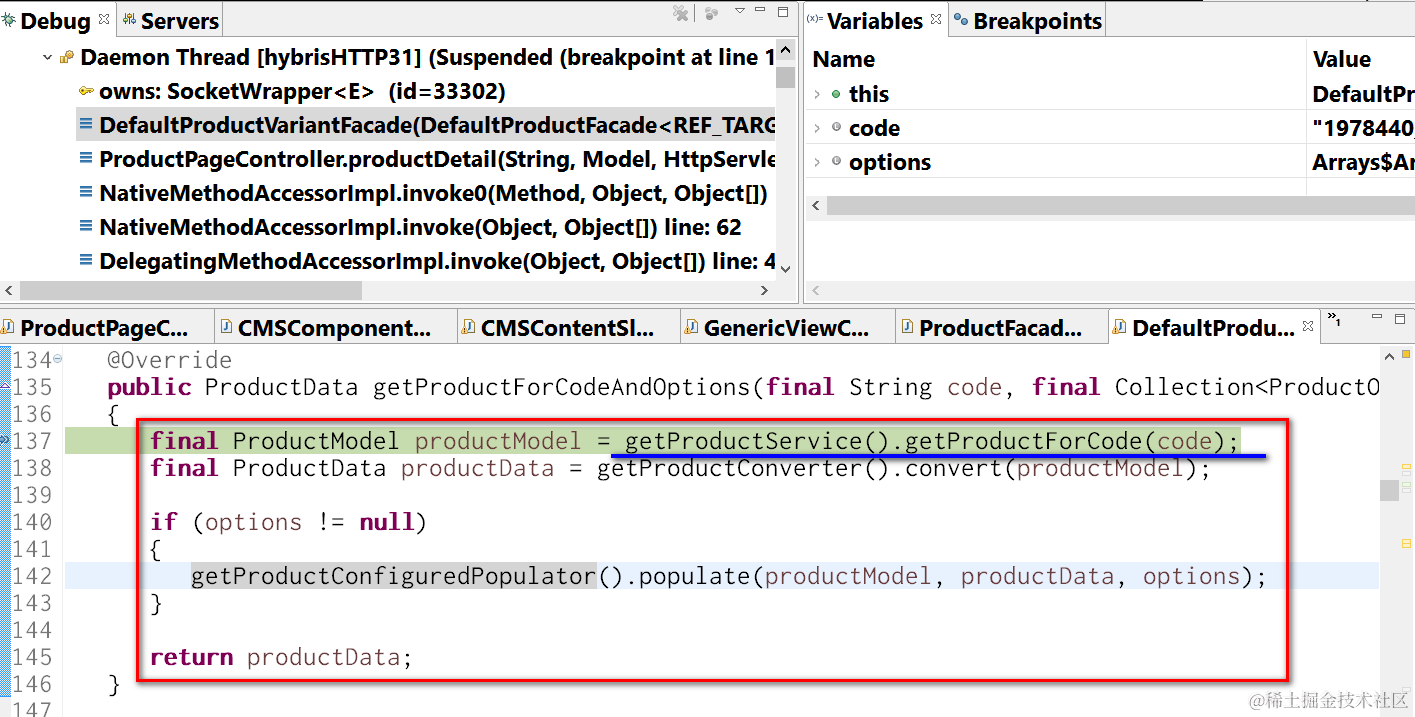Viewport: 1415px width, 717px height.
Task: Open the Debug view menu dropdown arrow
Action: (740, 11)
